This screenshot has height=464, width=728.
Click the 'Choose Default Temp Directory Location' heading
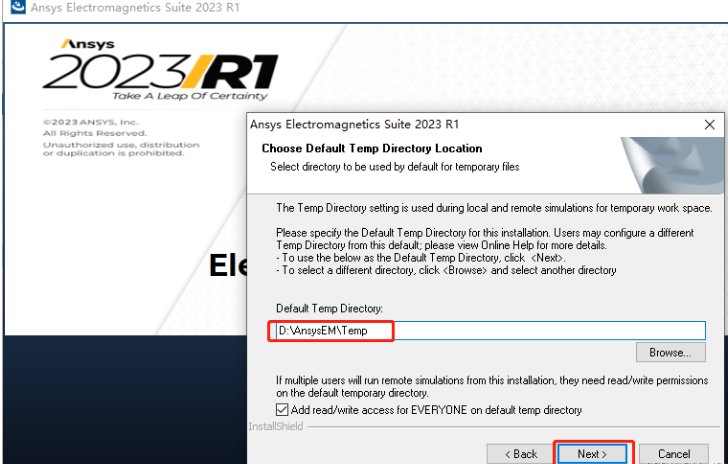click(x=372, y=149)
